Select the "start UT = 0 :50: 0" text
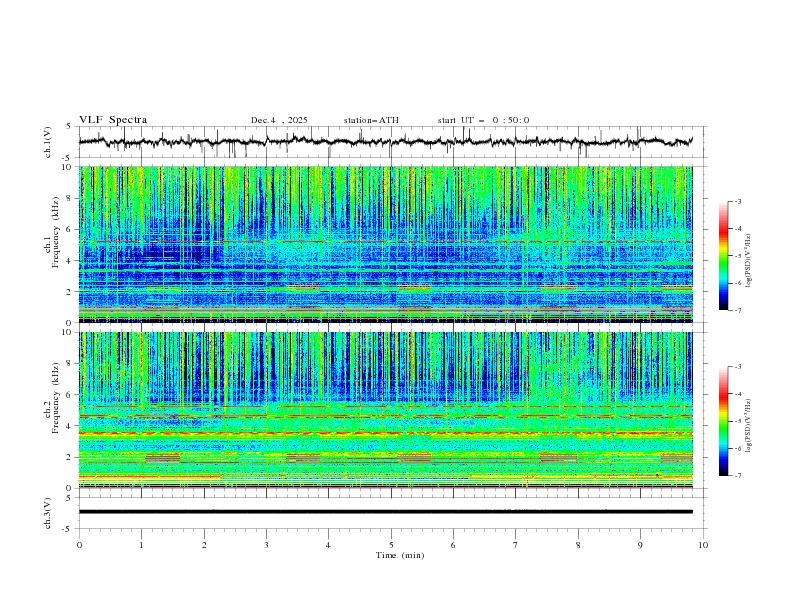 [483, 120]
